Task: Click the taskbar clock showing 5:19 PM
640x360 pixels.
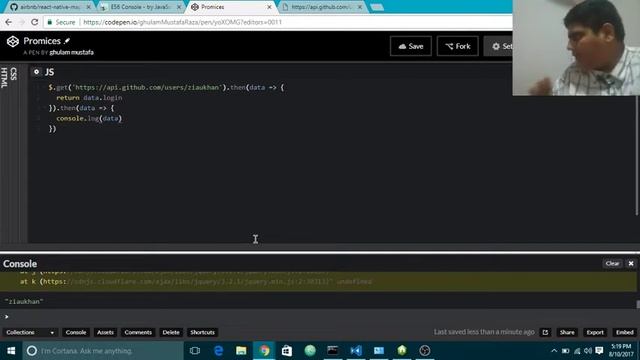Action: click(622, 351)
